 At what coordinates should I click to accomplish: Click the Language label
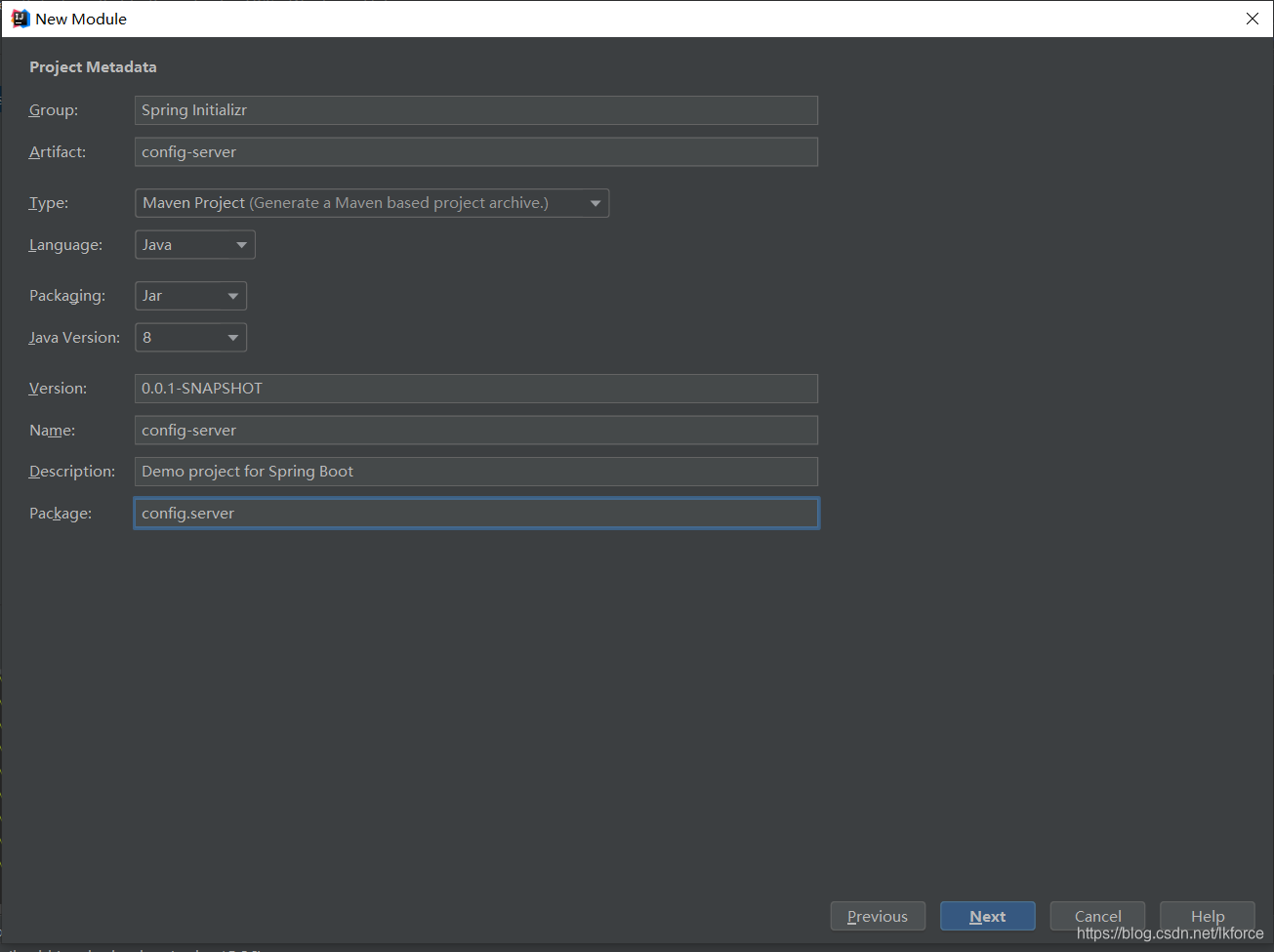point(65,245)
